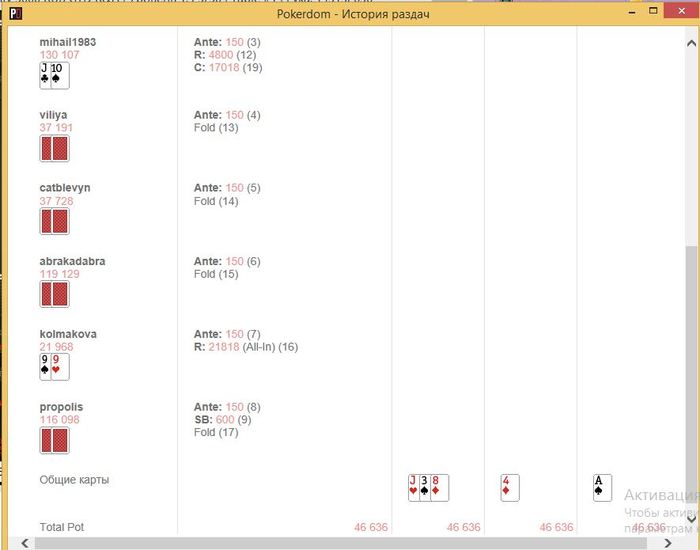Click stack value 130 107
Screen dimensions: 700x550
pos(59,55)
